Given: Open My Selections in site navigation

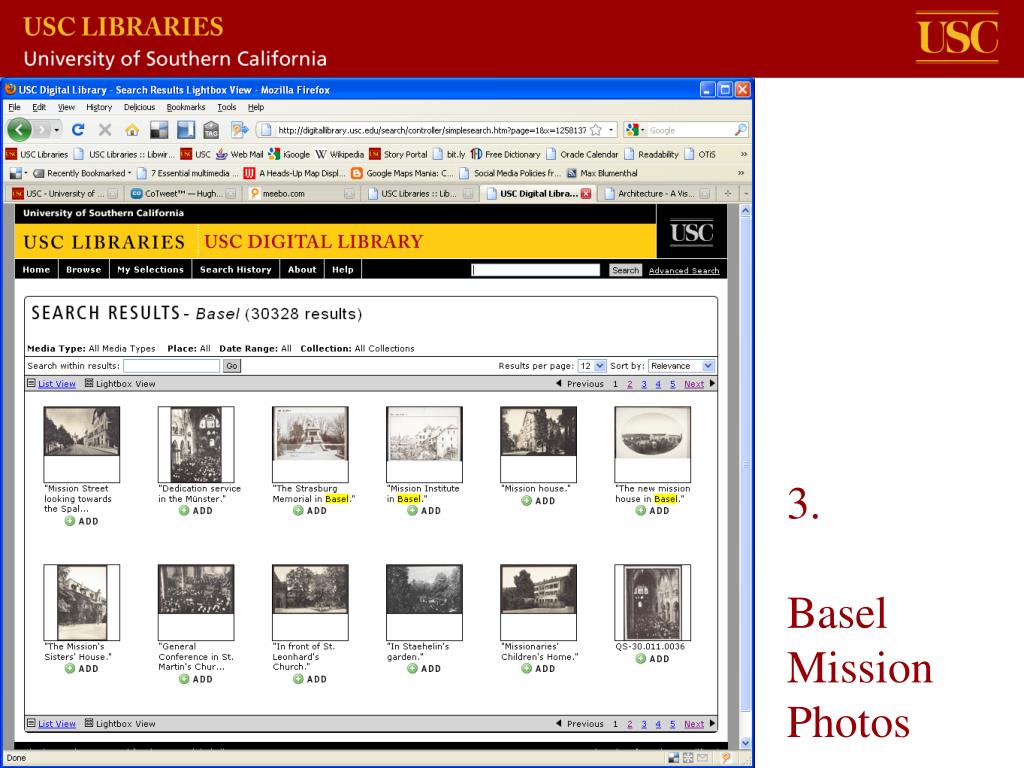Looking at the screenshot, I should [150, 269].
